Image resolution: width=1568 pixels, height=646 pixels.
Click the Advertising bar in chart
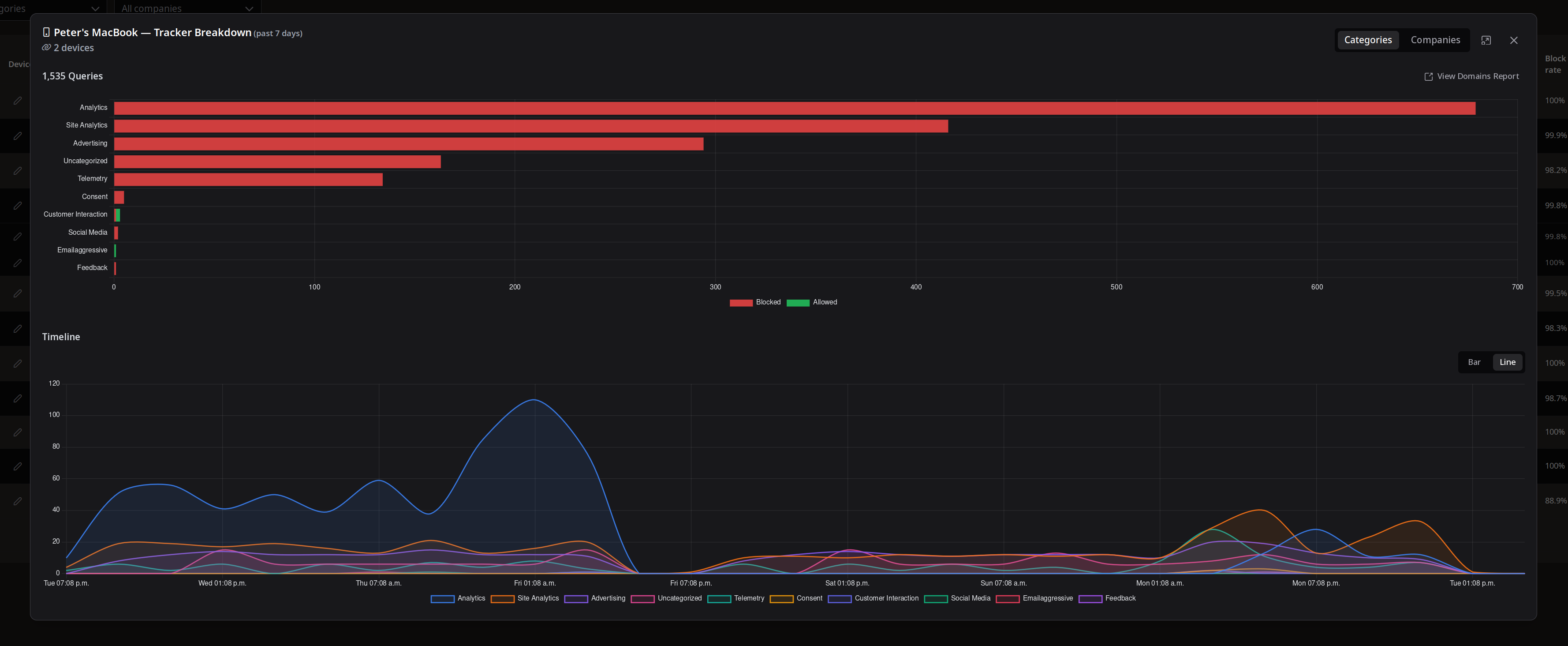tap(408, 144)
